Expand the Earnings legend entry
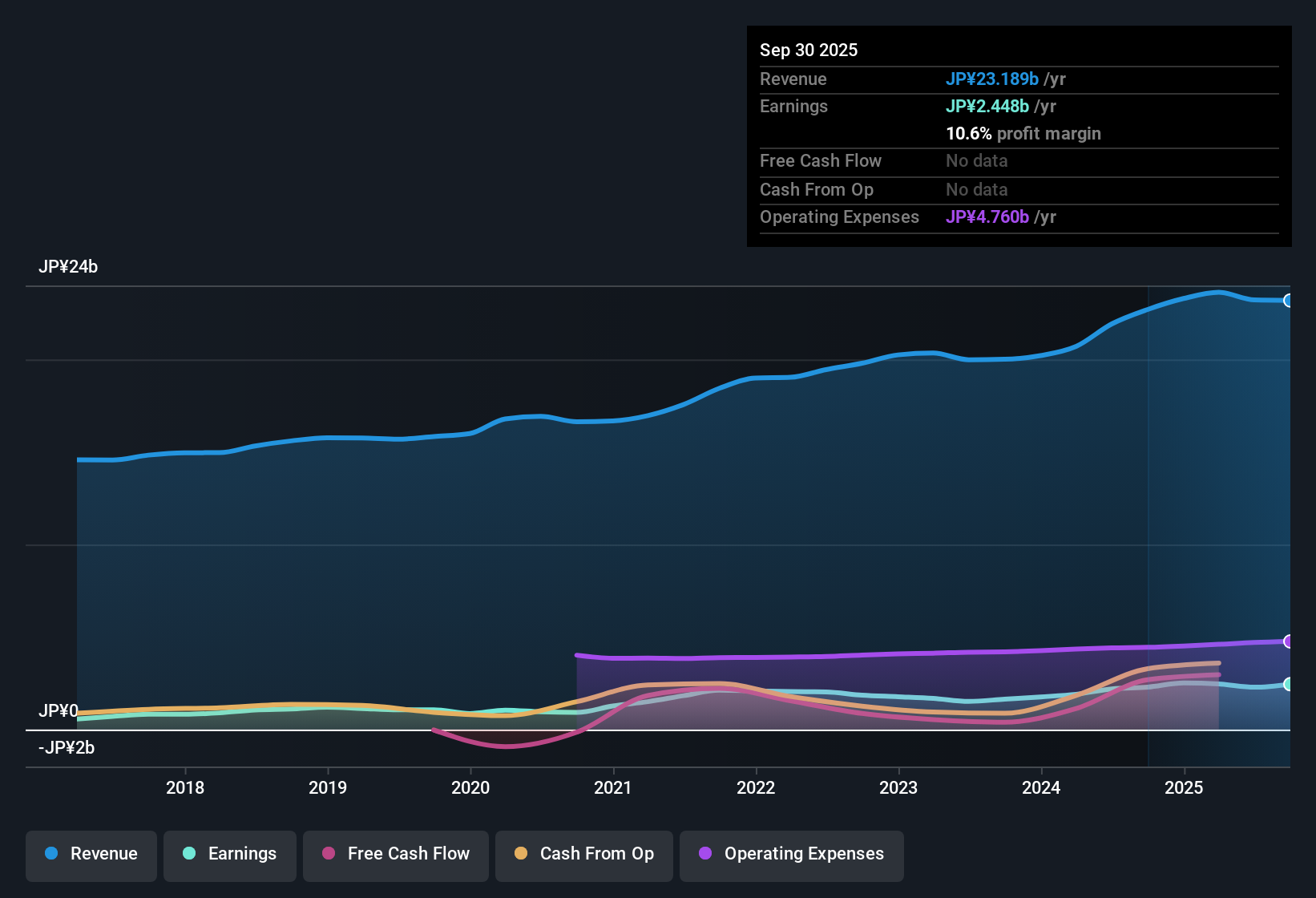Image resolution: width=1316 pixels, height=898 pixels. pyautogui.click(x=229, y=854)
